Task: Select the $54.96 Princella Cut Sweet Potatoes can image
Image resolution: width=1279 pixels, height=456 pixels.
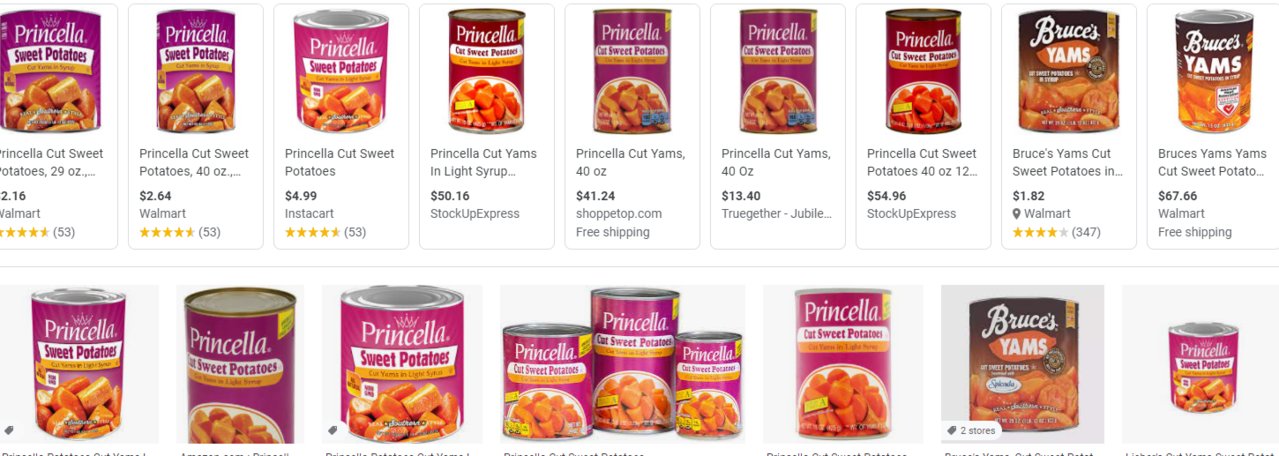Action: [x=923, y=71]
